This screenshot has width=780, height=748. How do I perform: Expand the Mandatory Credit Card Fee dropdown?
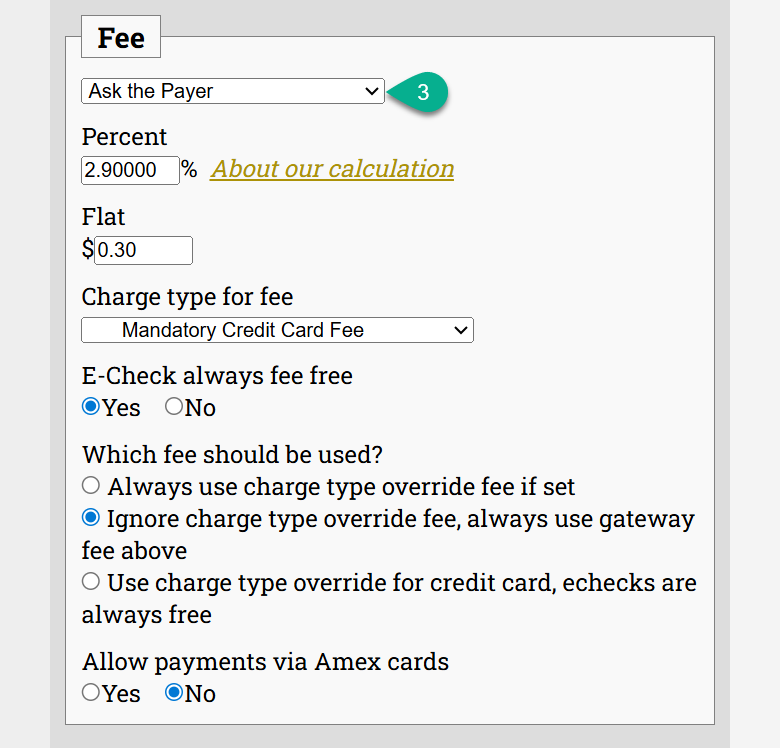277,330
